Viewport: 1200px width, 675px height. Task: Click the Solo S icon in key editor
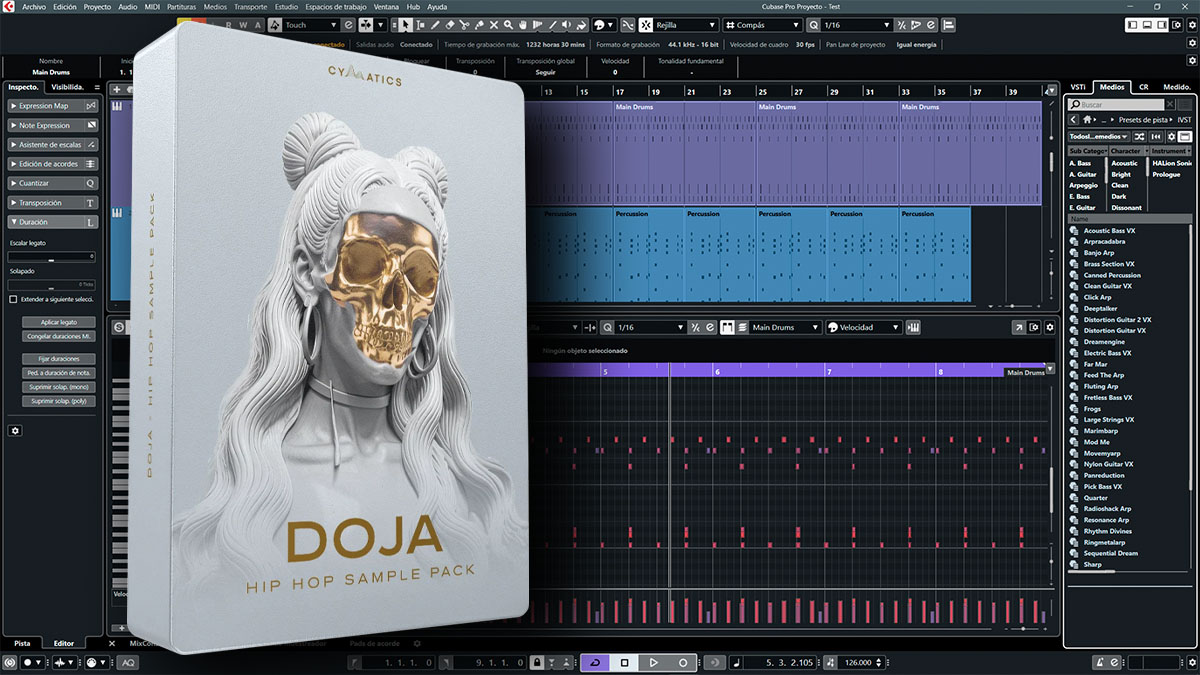(118, 327)
